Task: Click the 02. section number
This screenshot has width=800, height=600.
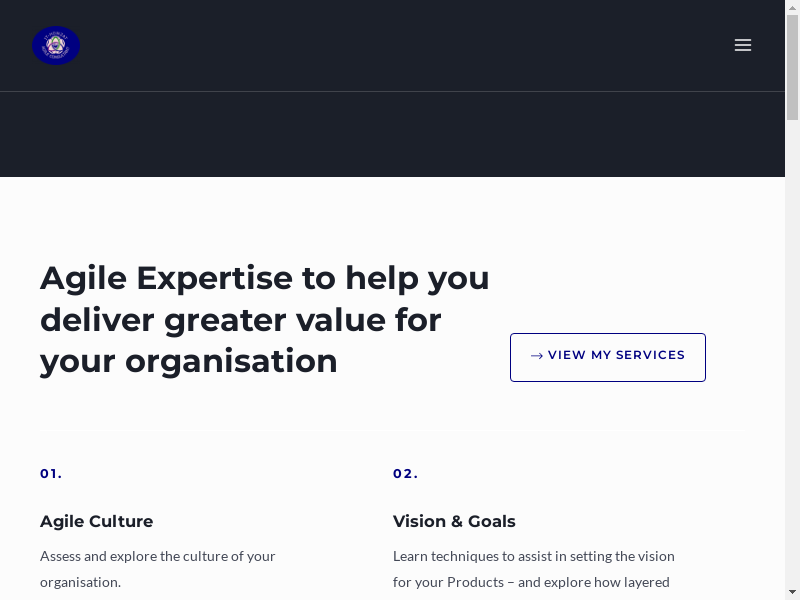Action: 405,474
